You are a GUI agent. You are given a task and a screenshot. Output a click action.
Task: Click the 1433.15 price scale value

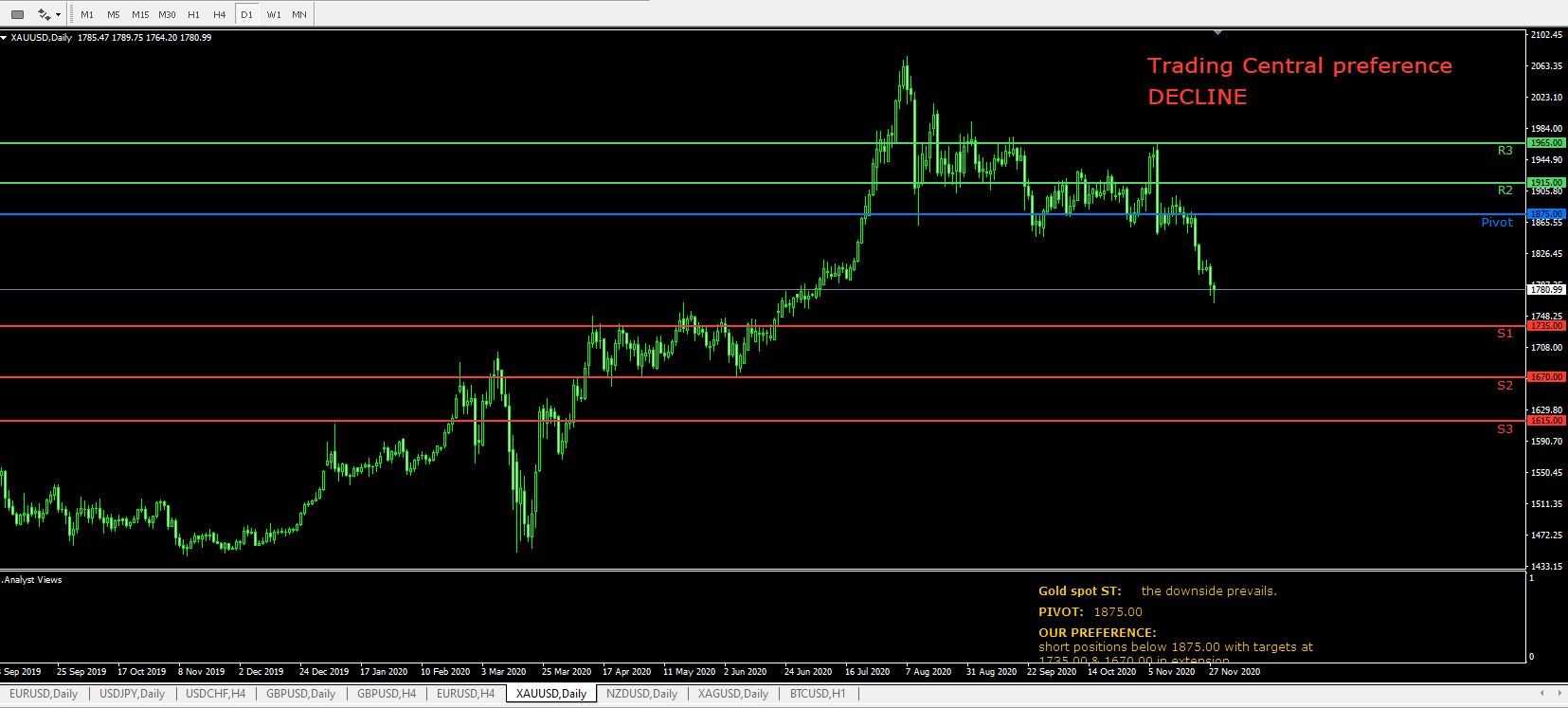(x=1546, y=567)
